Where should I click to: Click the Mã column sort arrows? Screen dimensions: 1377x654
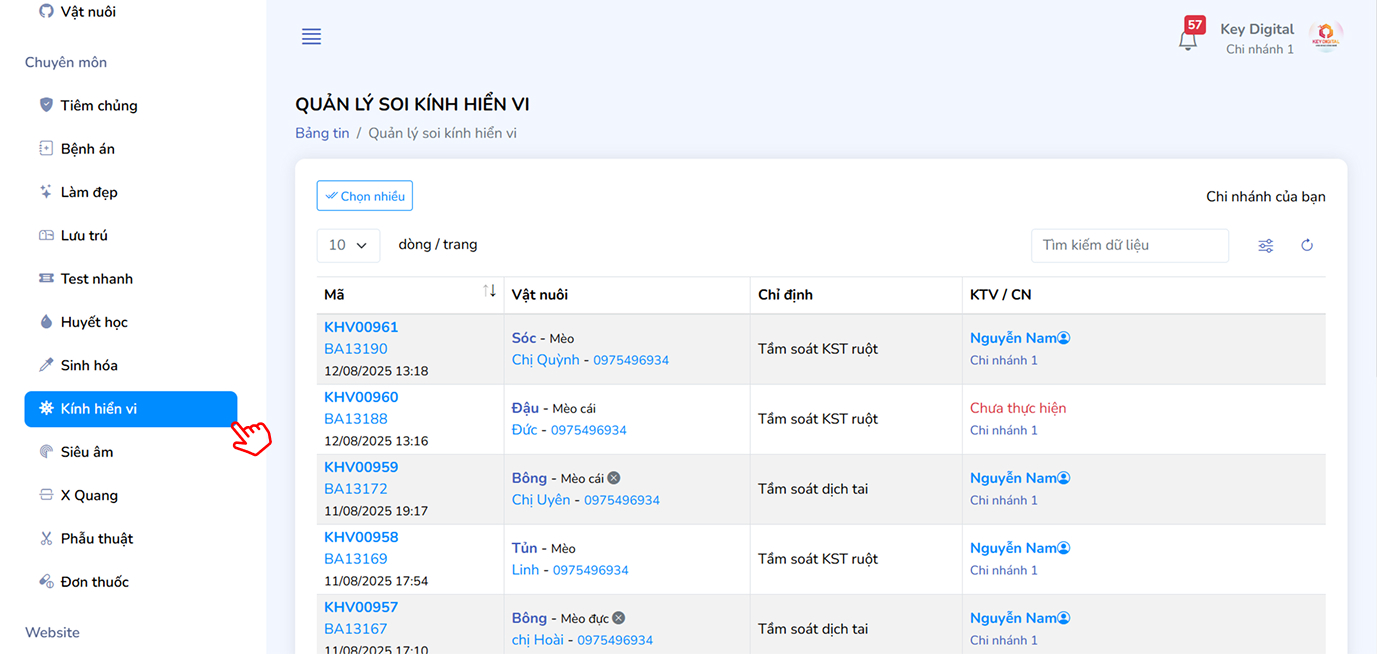(x=489, y=291)
